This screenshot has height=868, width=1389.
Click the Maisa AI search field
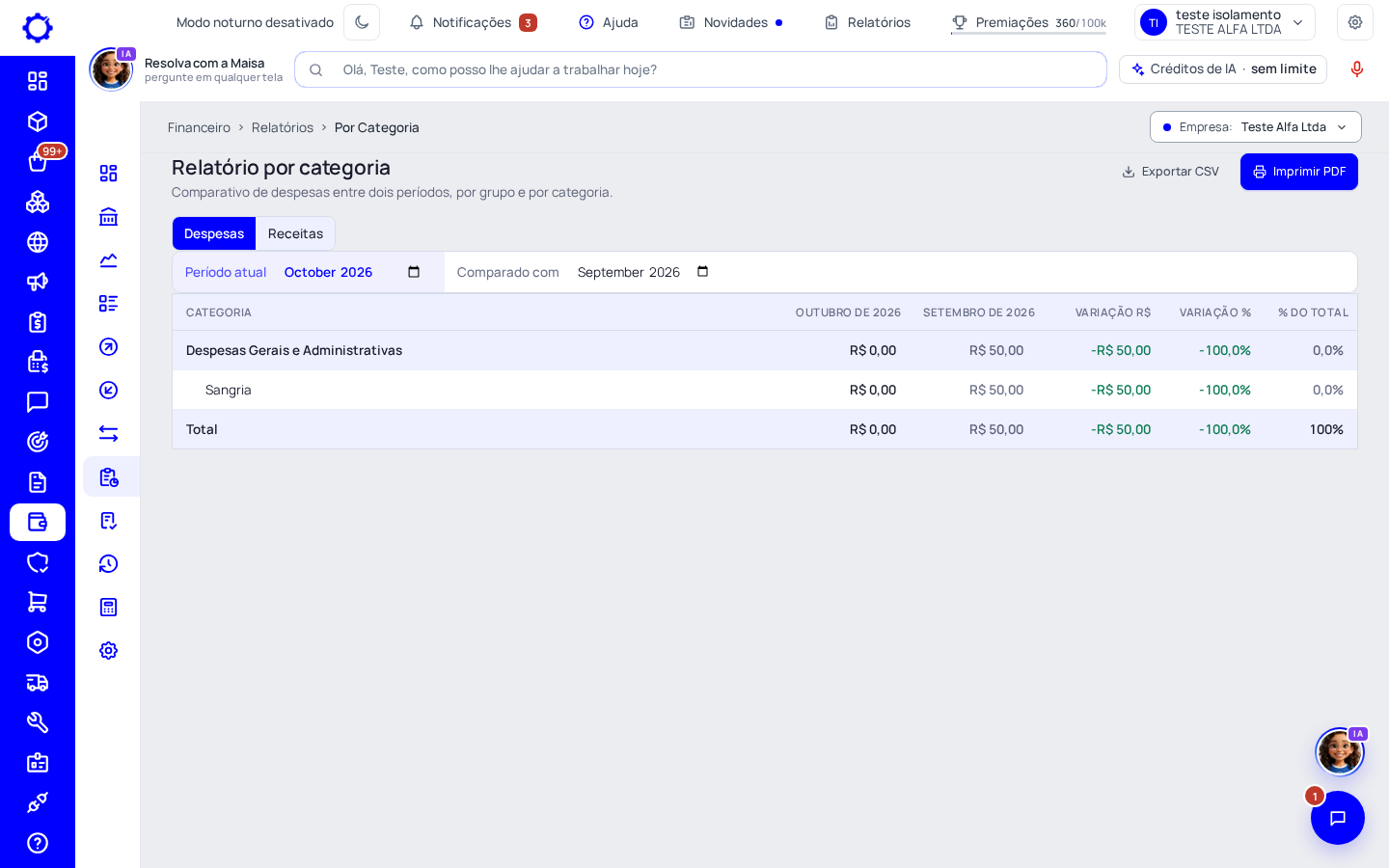pyautogui.click(x=700, y=69)
